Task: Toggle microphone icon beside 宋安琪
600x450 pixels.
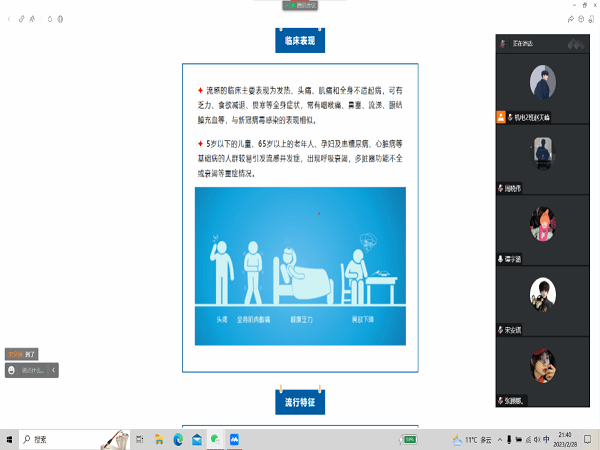Action: tap(500, 330)
